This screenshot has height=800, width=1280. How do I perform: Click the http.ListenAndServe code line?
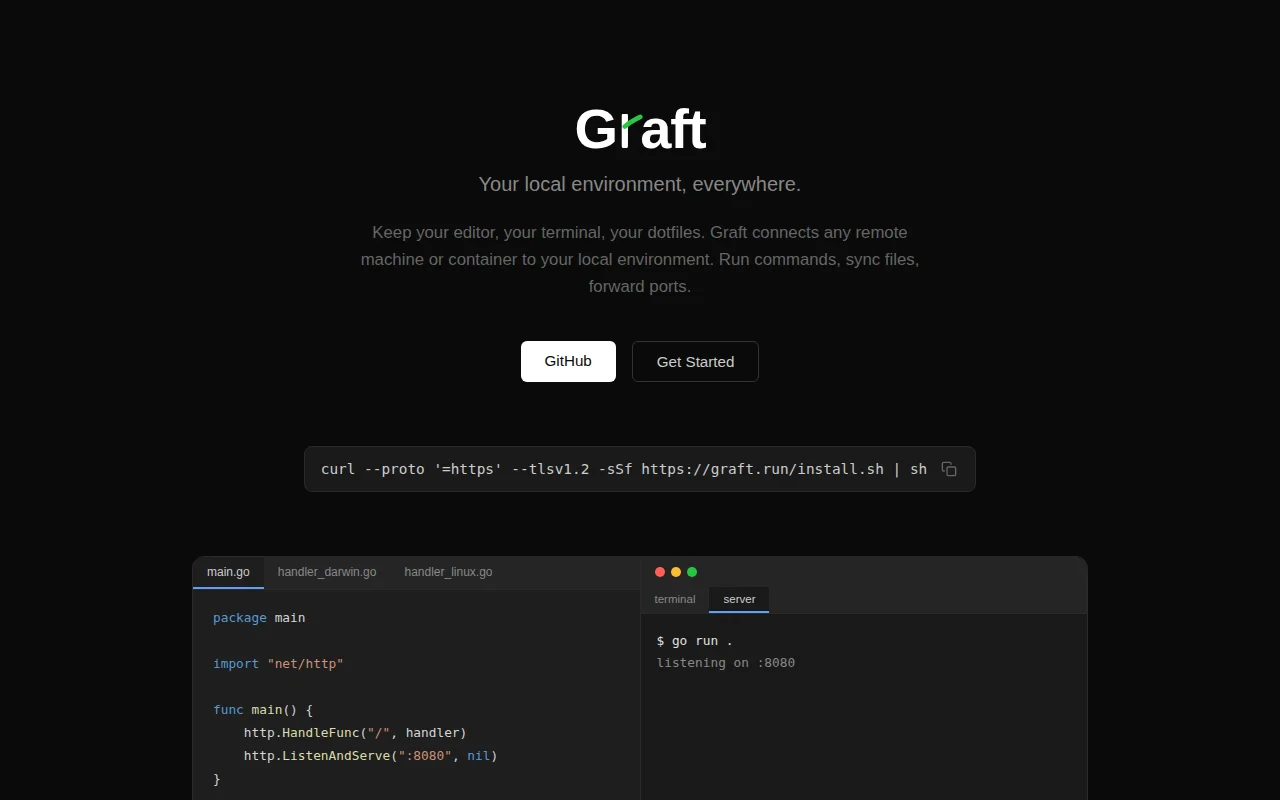[x=370, y=756]
